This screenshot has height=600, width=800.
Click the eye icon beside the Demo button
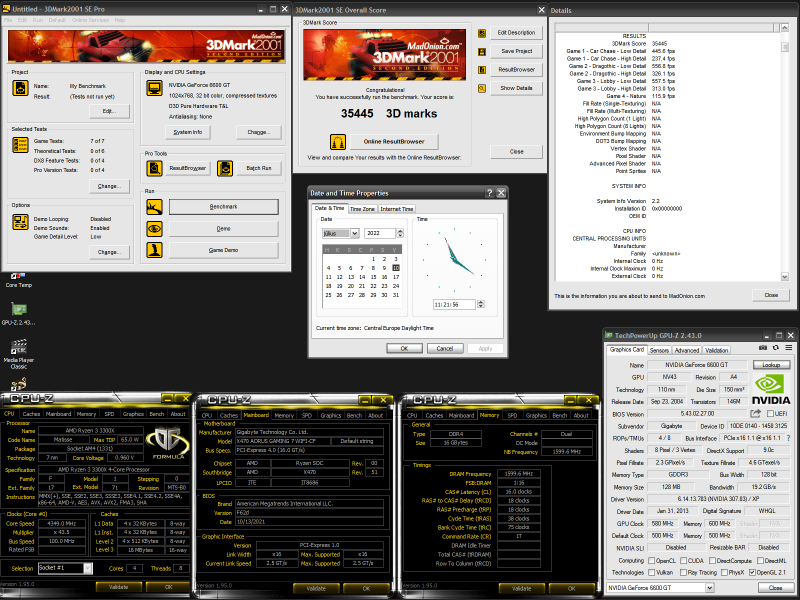click(x=154, y=229)
